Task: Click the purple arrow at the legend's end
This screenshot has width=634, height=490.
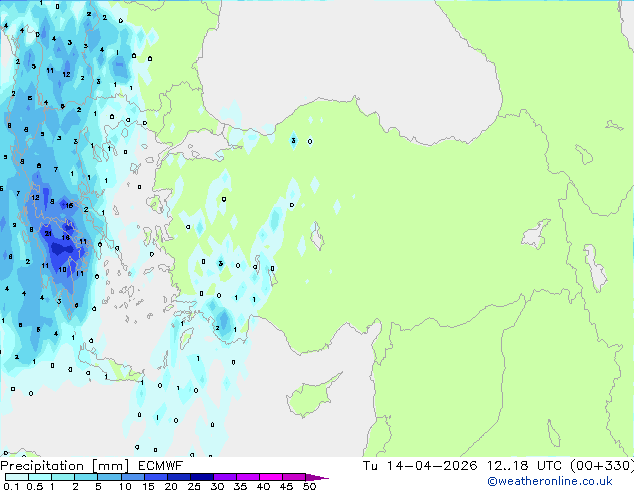Action: (317, 477)
